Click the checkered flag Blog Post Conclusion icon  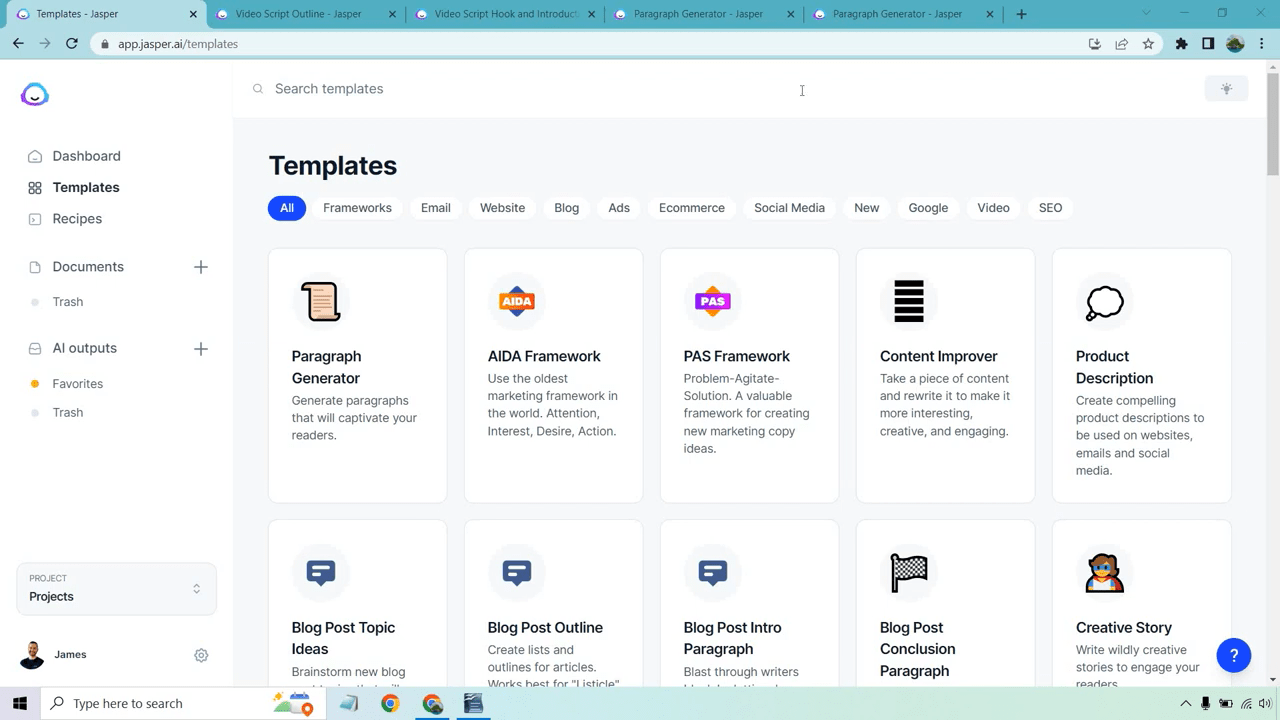coord(909,572)
